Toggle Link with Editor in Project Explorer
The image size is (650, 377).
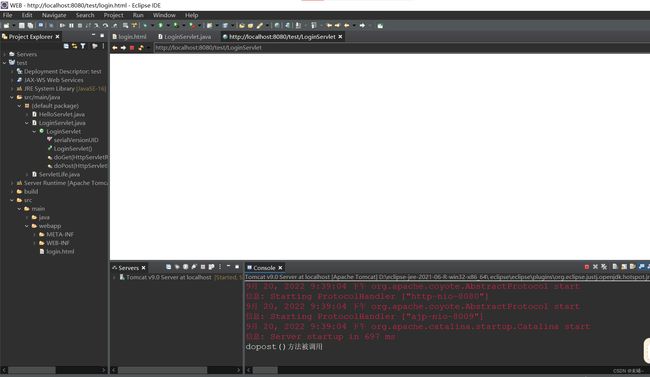pos(75,46)
